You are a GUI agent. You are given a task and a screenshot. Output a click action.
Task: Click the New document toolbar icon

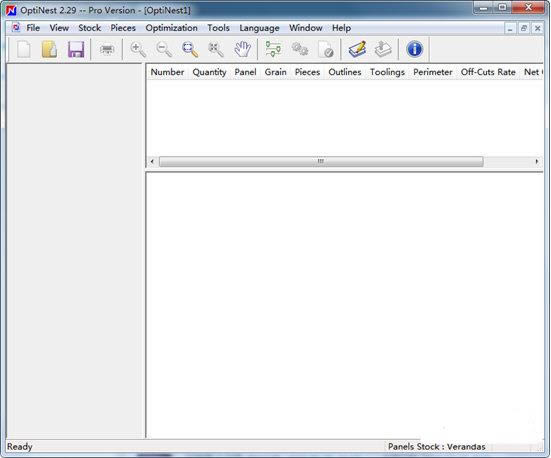24,49
